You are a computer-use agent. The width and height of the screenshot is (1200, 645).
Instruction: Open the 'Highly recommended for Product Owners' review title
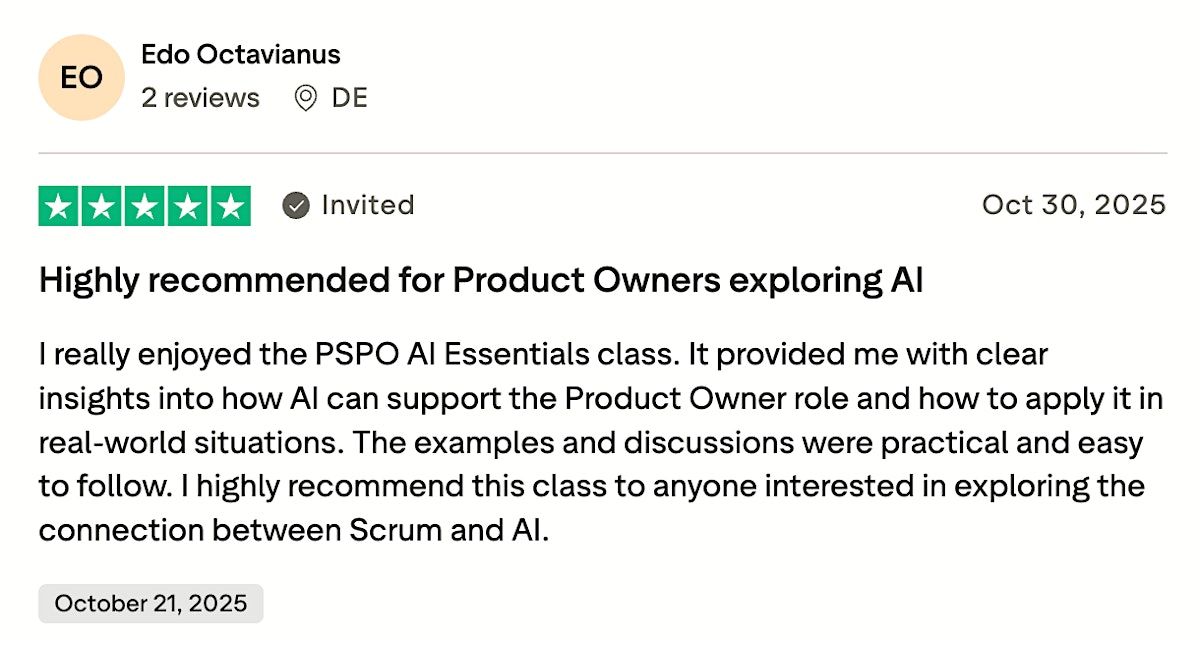pos(480,281)
